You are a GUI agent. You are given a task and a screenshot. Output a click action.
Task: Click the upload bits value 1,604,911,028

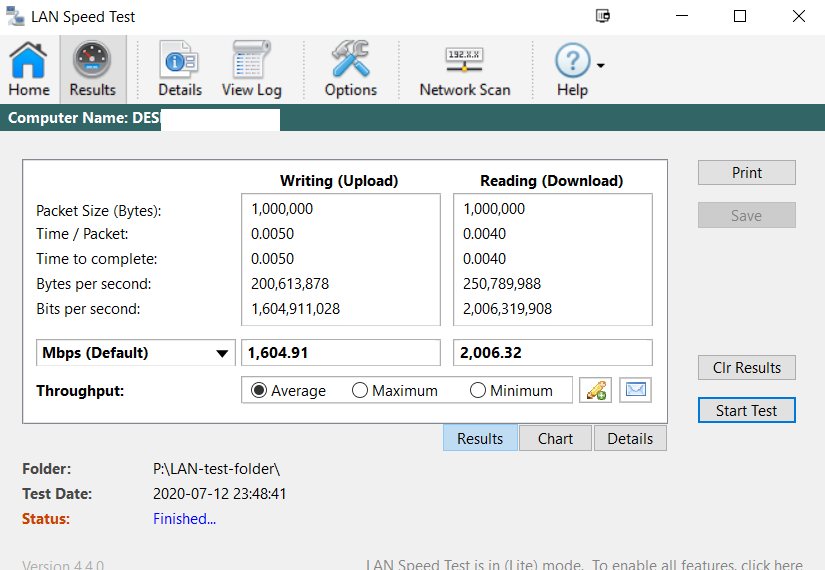pos(296,309)
